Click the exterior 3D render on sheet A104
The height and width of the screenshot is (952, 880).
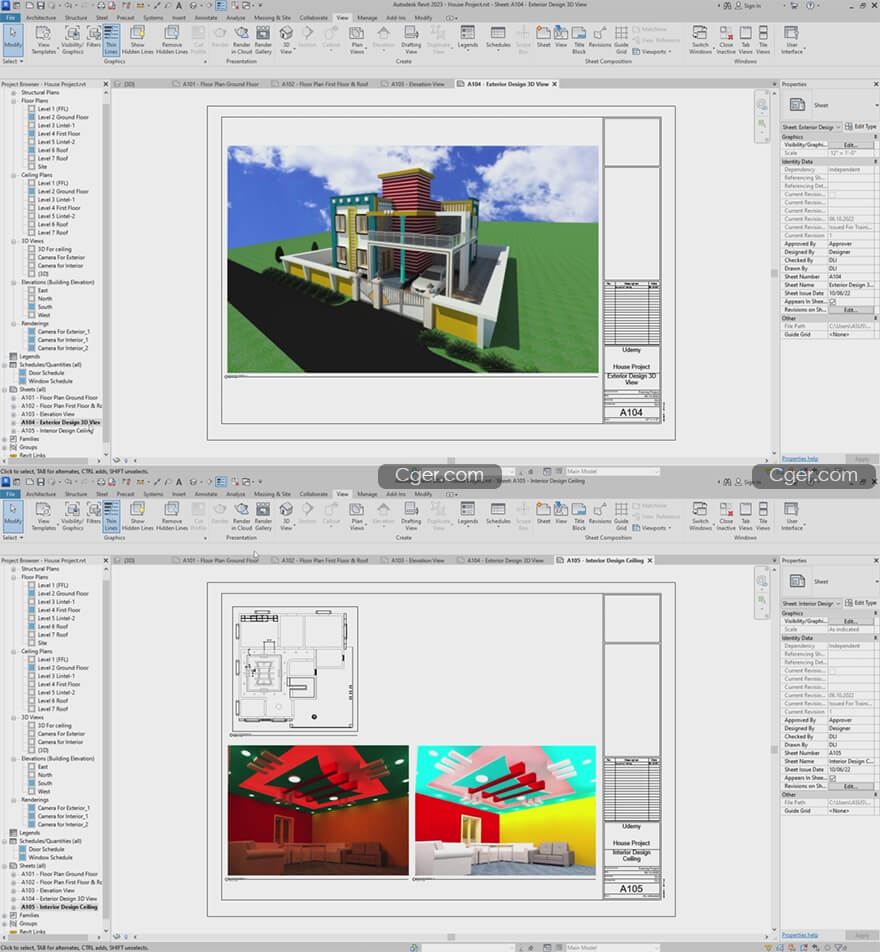tap(412, 259)
